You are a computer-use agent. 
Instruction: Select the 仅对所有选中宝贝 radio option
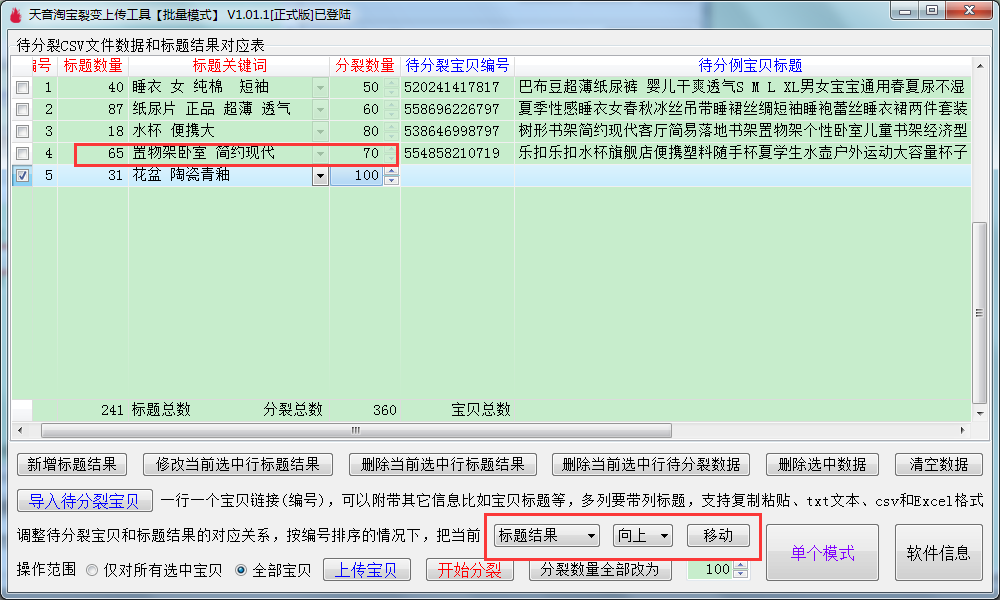pos(92,570)
